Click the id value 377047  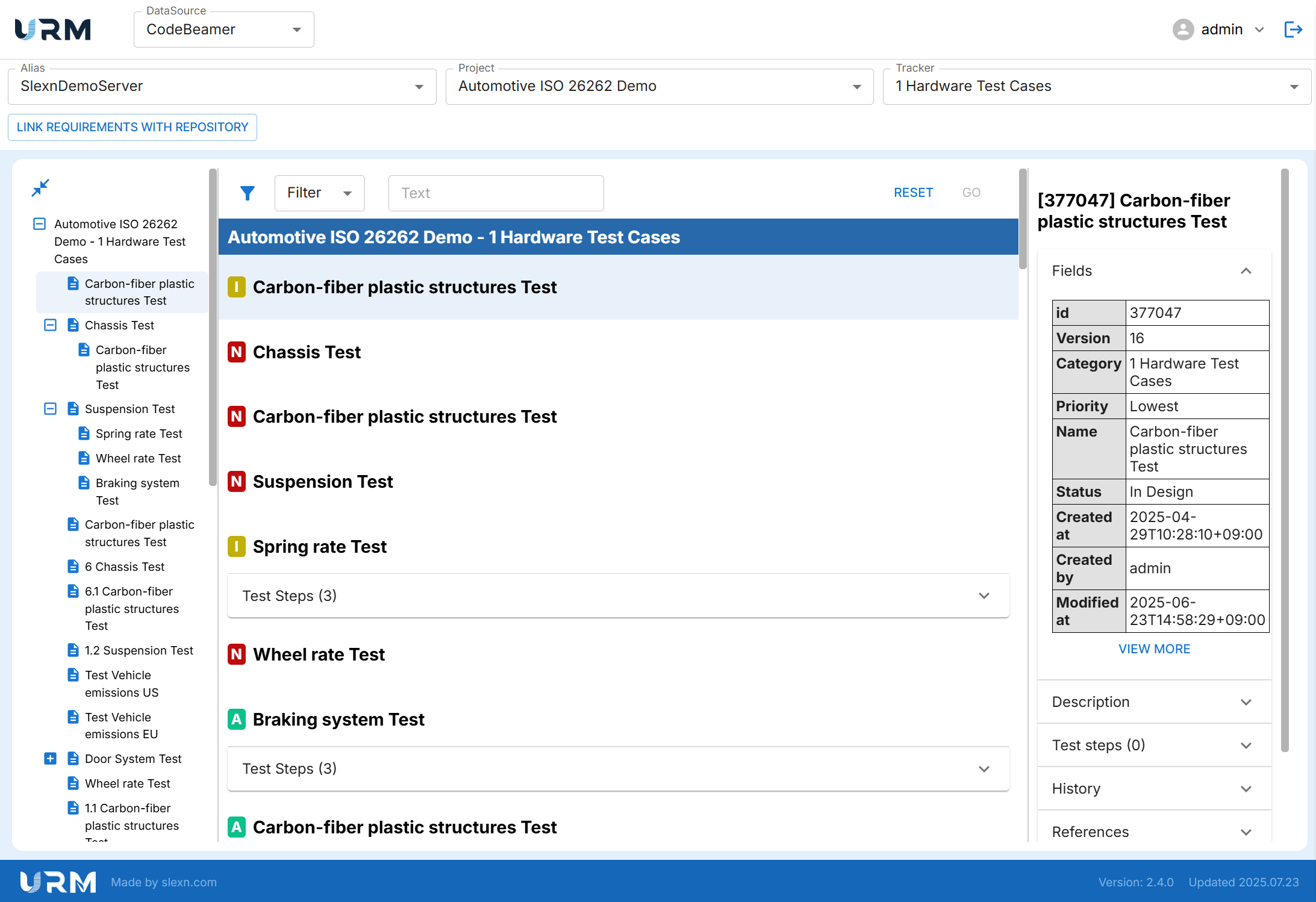(1155, 313)
